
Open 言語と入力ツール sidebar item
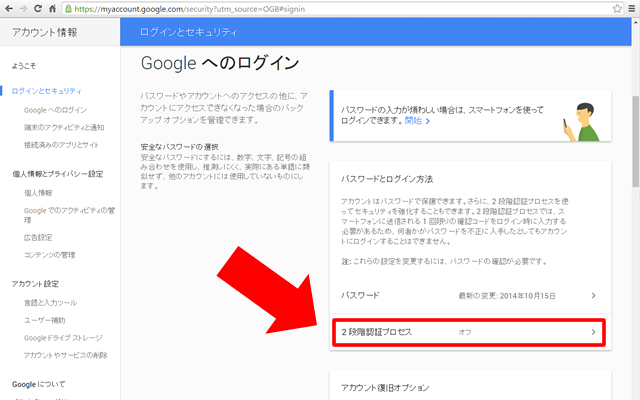tap(50, 303)
